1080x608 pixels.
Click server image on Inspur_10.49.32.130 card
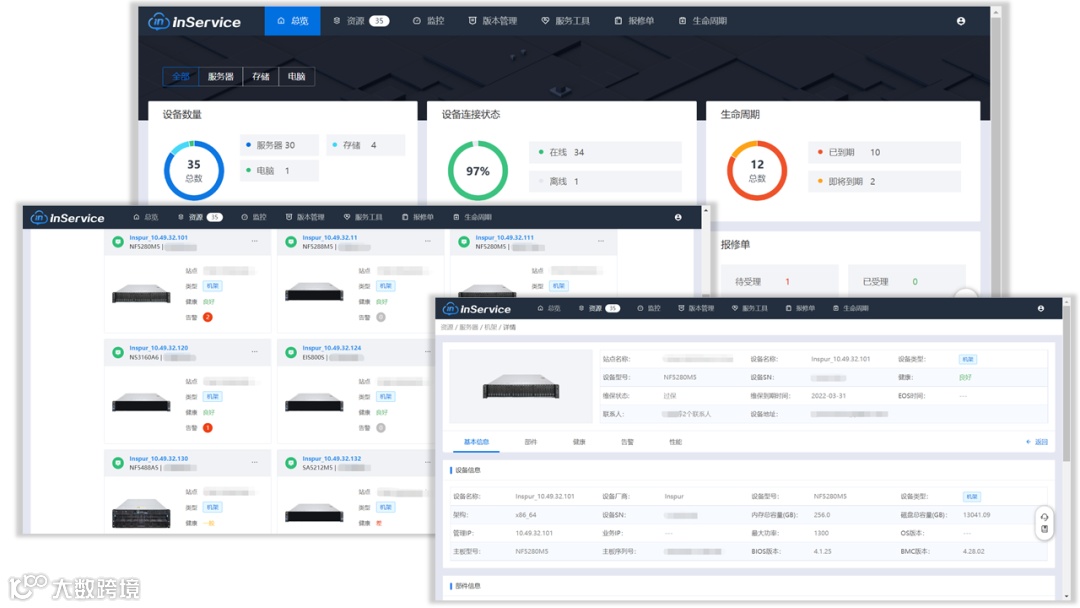(141, 512)
